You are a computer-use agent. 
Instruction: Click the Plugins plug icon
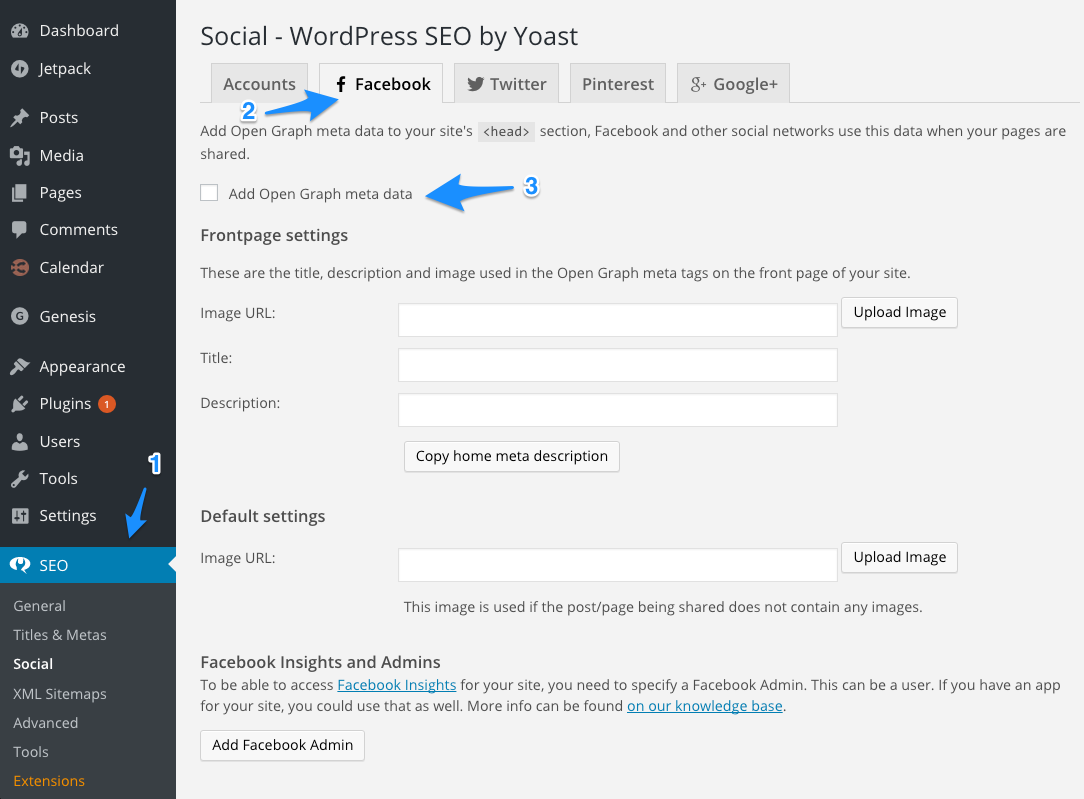(20, 404)
